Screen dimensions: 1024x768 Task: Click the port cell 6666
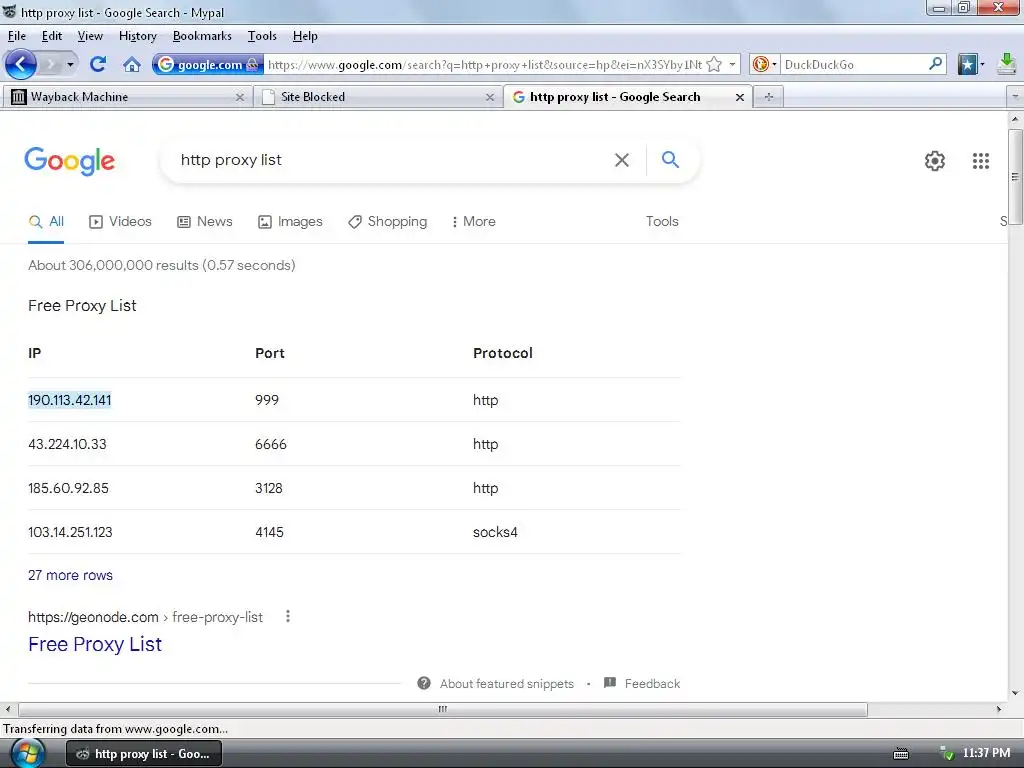click(x=271, y=444)
